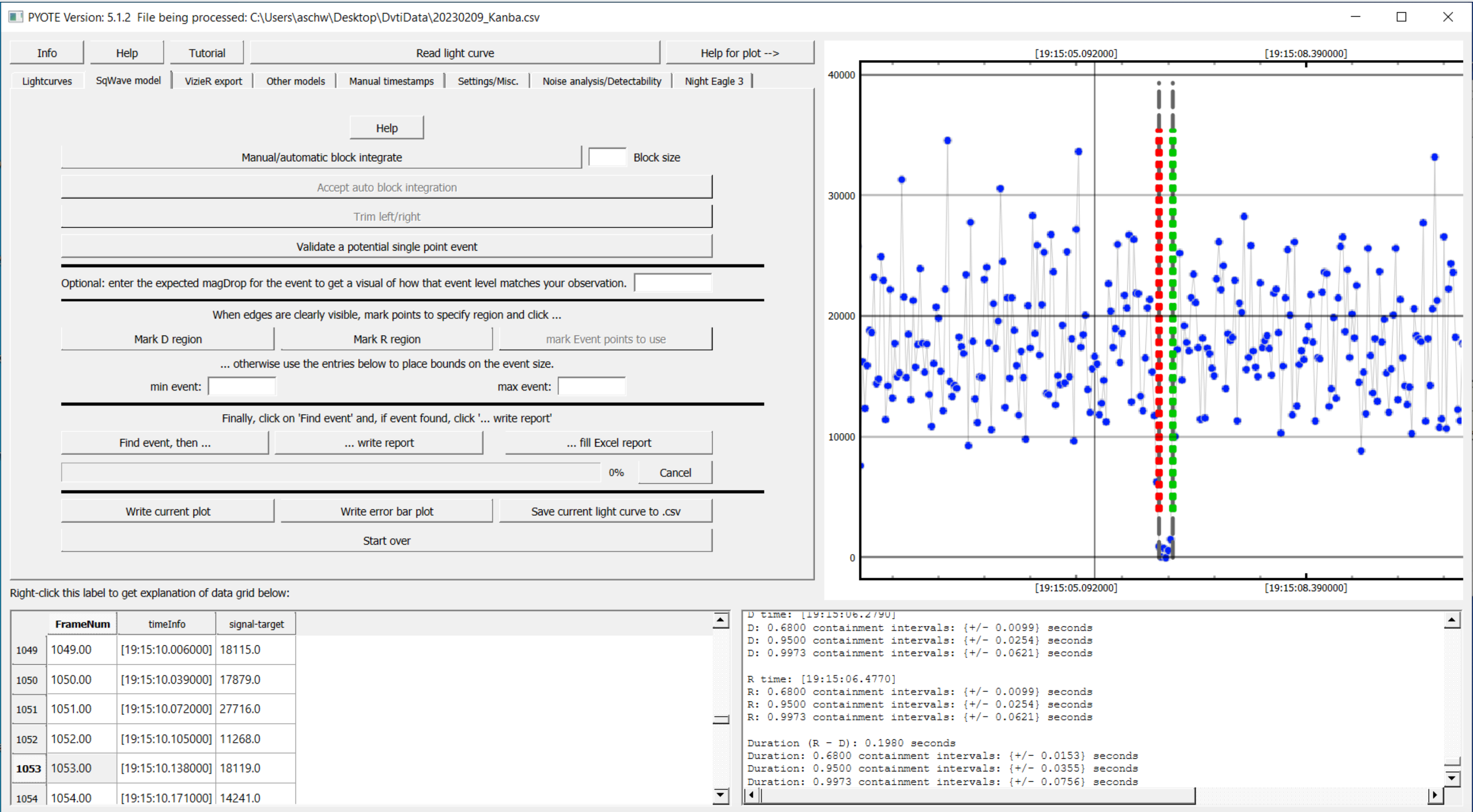Click Find event, then ... button
The height and width of the screenshot is (812, 1473).
pos(164,443)
